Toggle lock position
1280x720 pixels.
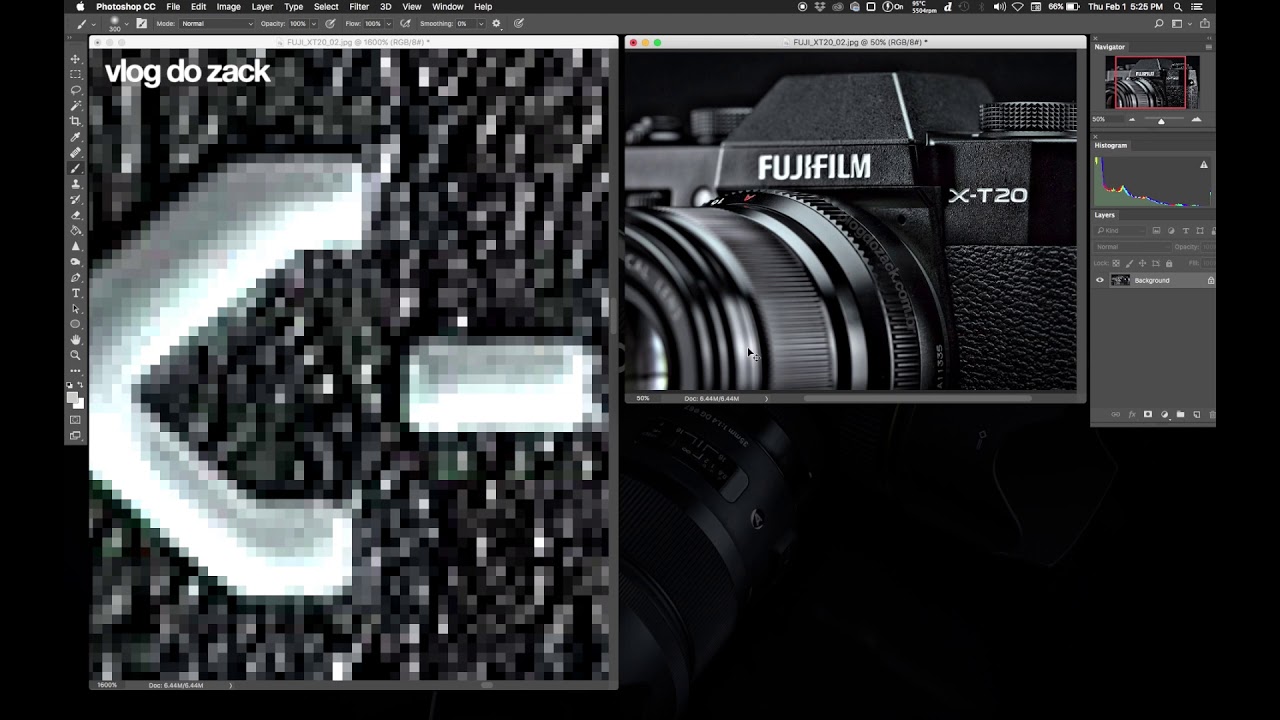click(1142, 263)
